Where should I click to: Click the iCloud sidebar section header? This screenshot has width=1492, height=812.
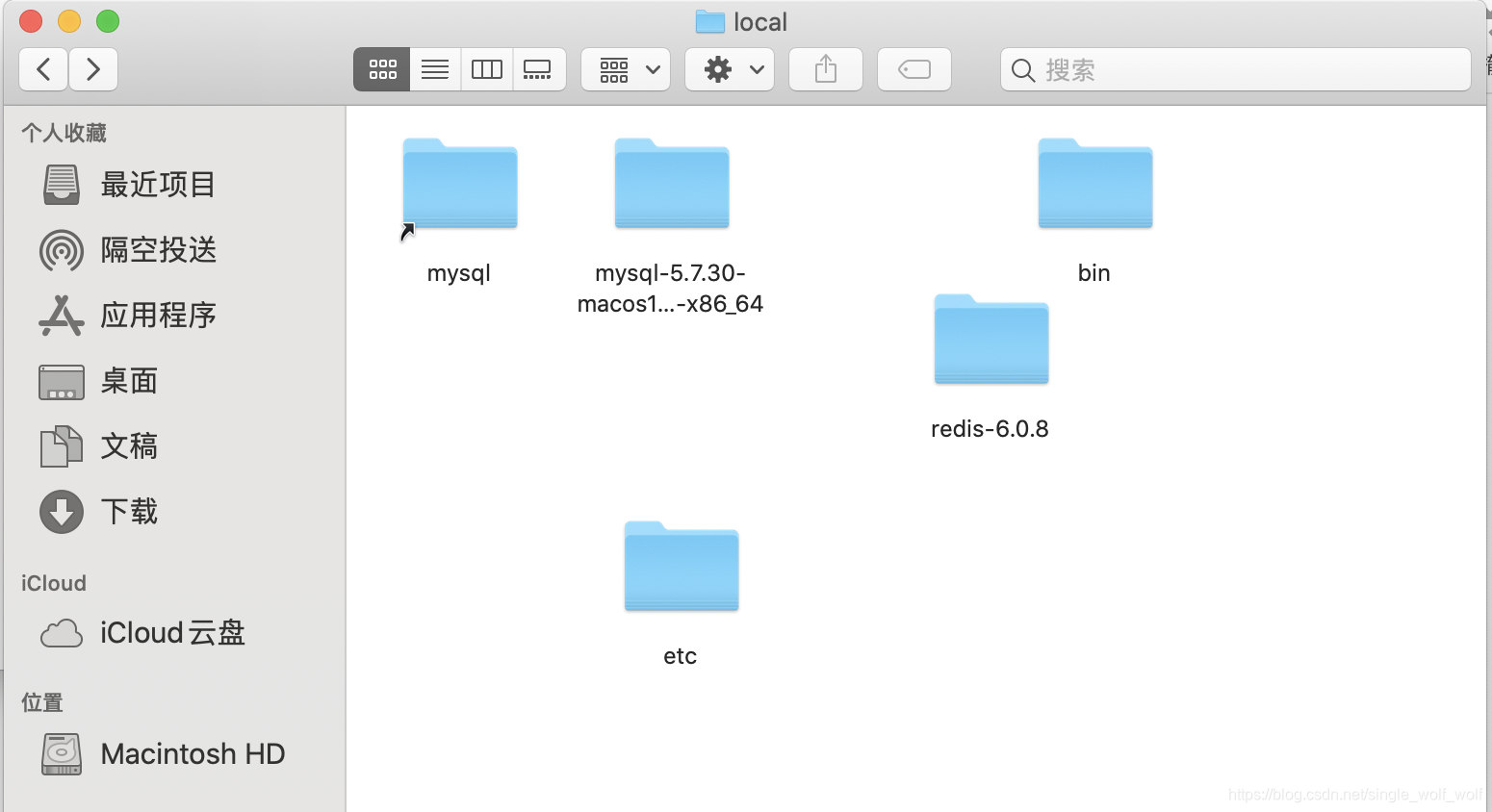point(54,583)
